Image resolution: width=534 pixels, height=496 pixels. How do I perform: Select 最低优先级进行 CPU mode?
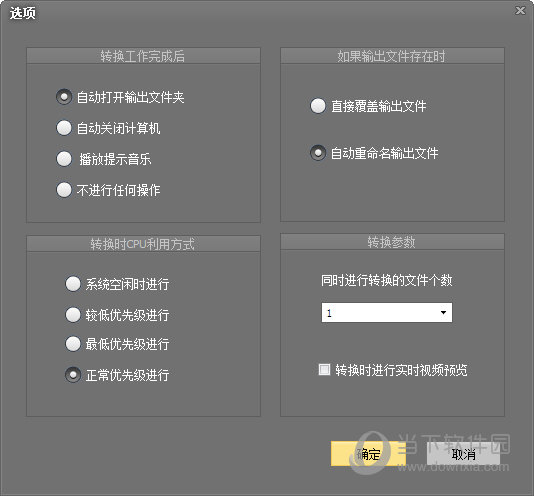coord(73,344)
